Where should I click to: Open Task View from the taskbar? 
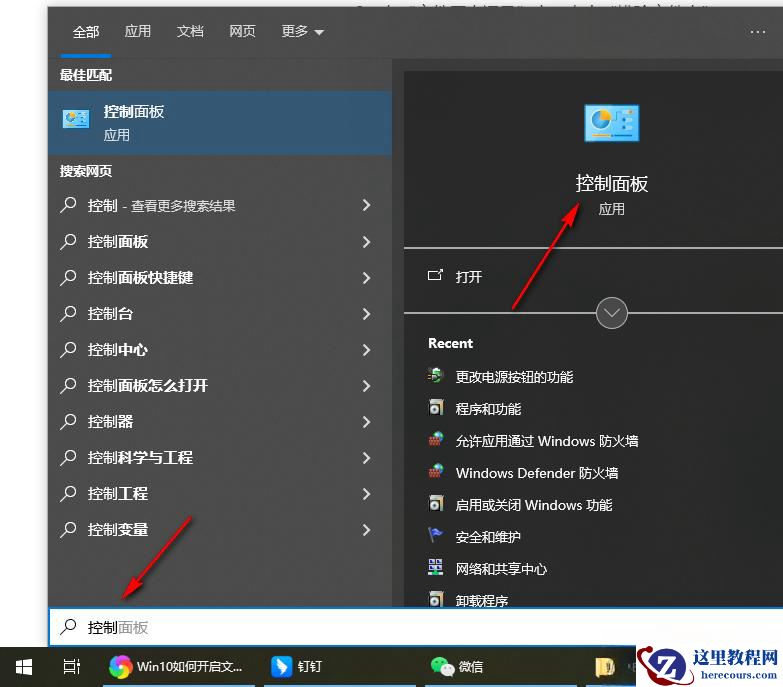71,667
